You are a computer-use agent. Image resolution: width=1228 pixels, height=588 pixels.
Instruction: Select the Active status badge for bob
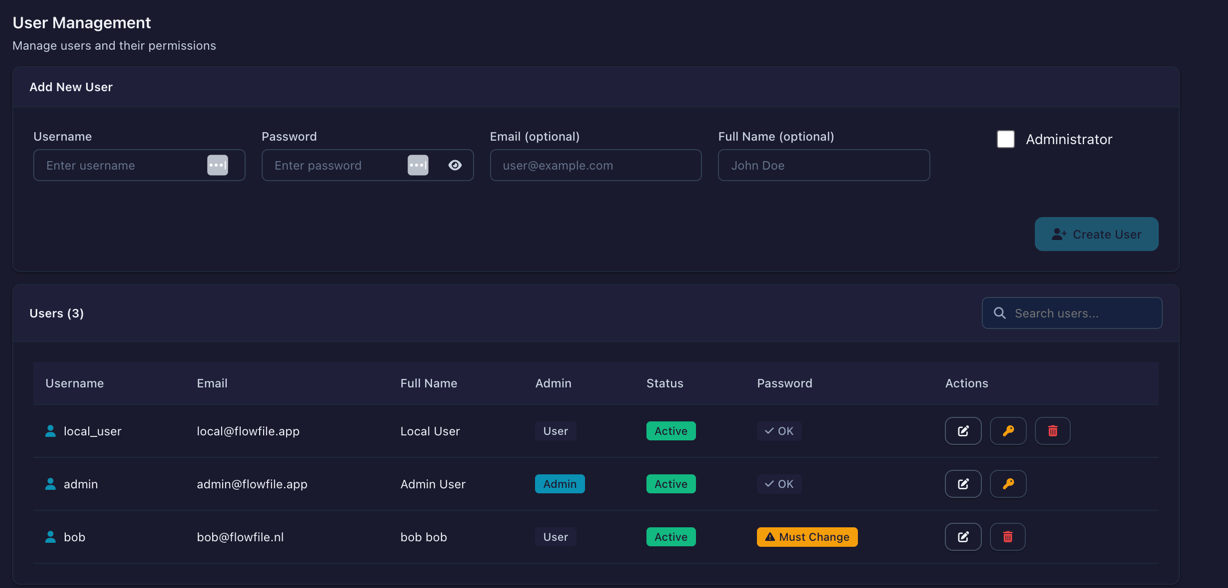point(671,536)
